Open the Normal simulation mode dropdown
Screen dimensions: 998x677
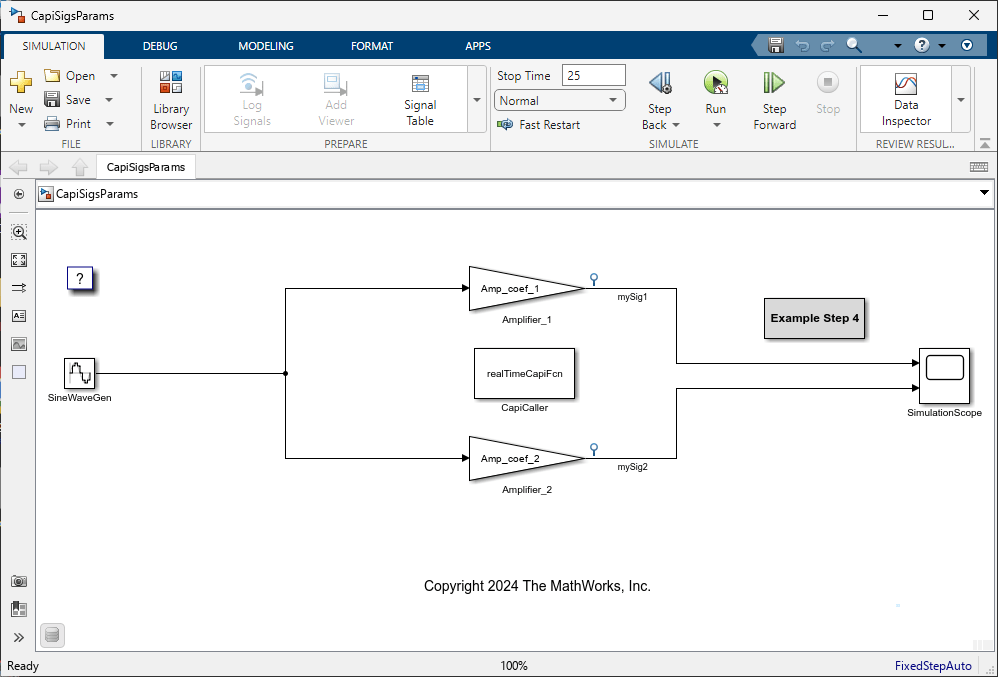pos(559,100)
